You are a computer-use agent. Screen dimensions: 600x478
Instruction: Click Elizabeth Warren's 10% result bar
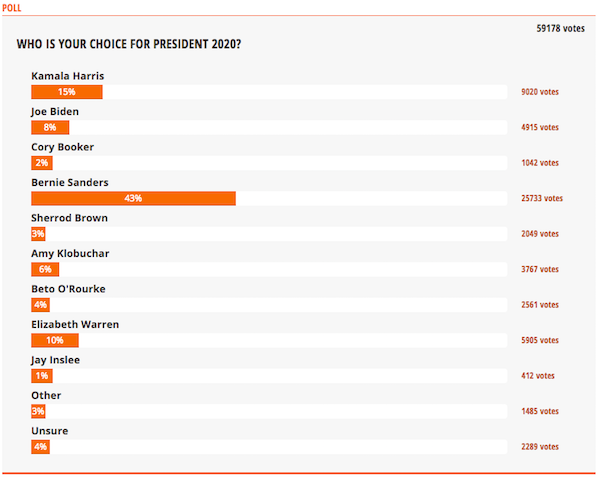[x=55, y=340]
